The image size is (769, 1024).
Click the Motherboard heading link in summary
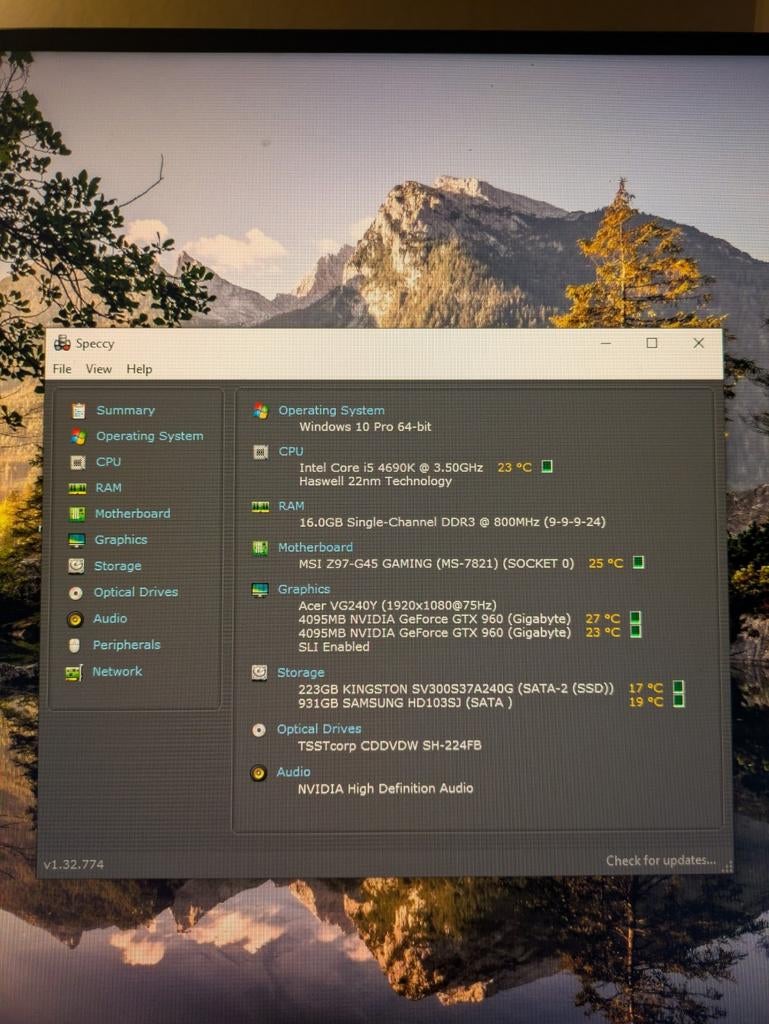(x=315, y=547)
